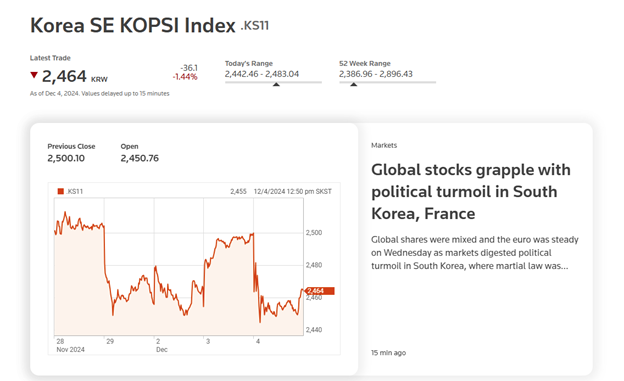Click the 15 min ago timestamp
Screen dimensions: 624x381
pos(388,353)
